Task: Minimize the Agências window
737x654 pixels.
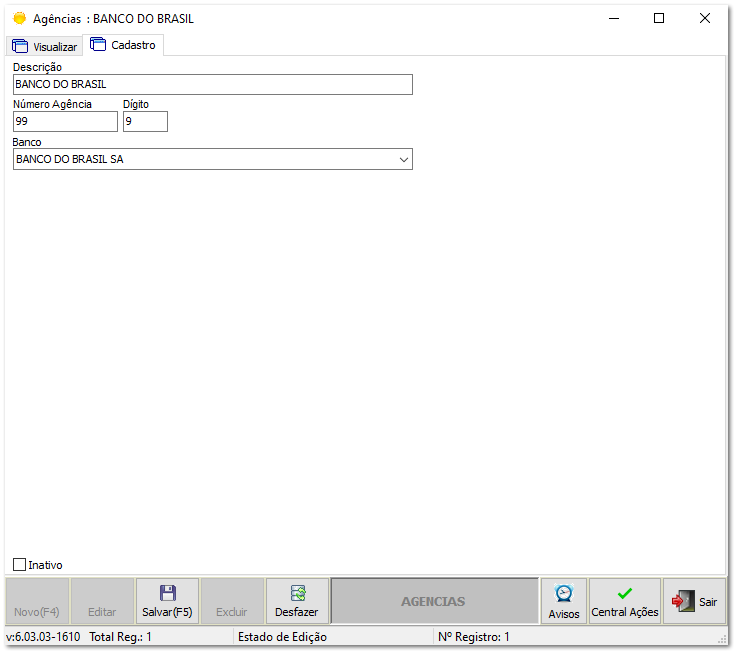Action: click(x=614, y=18)
